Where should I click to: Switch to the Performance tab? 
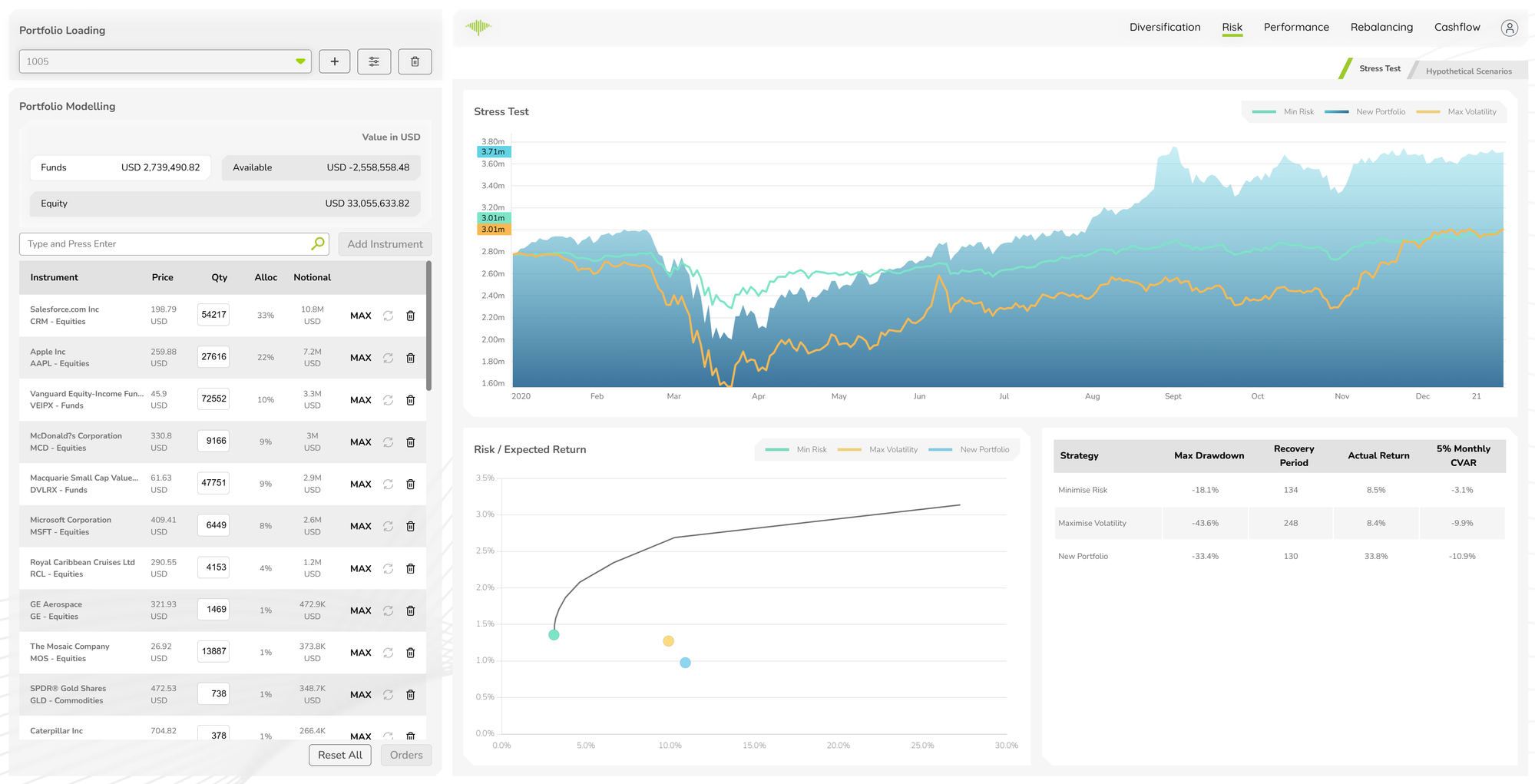tap(1296, 27)
